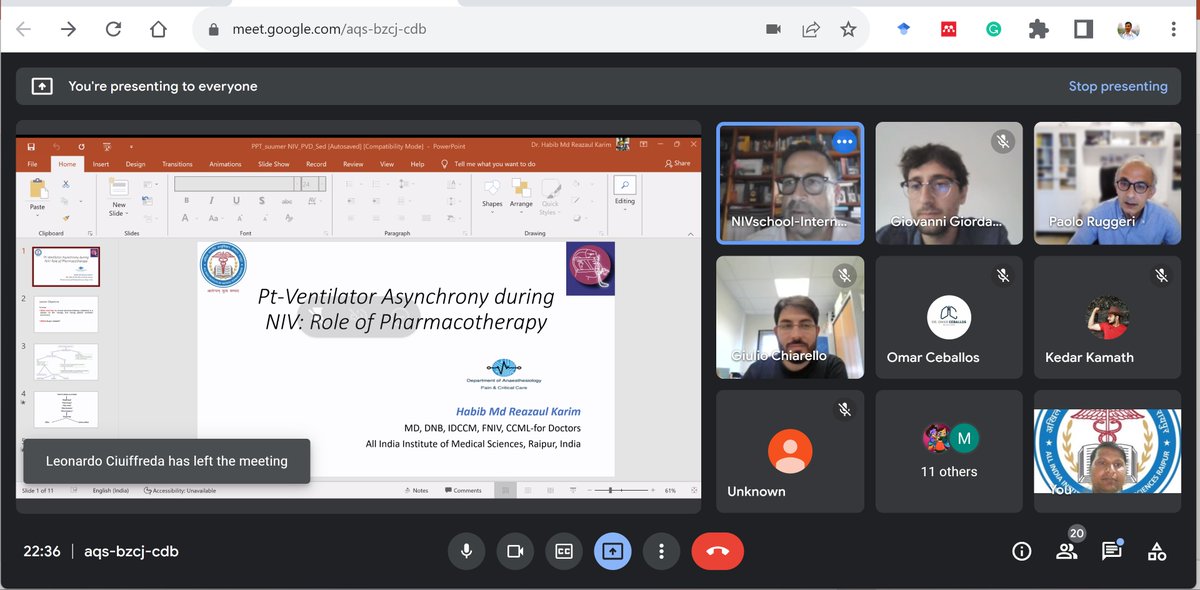
Task: Open the File tab in PowerPoint
Action: click(33, 164)
